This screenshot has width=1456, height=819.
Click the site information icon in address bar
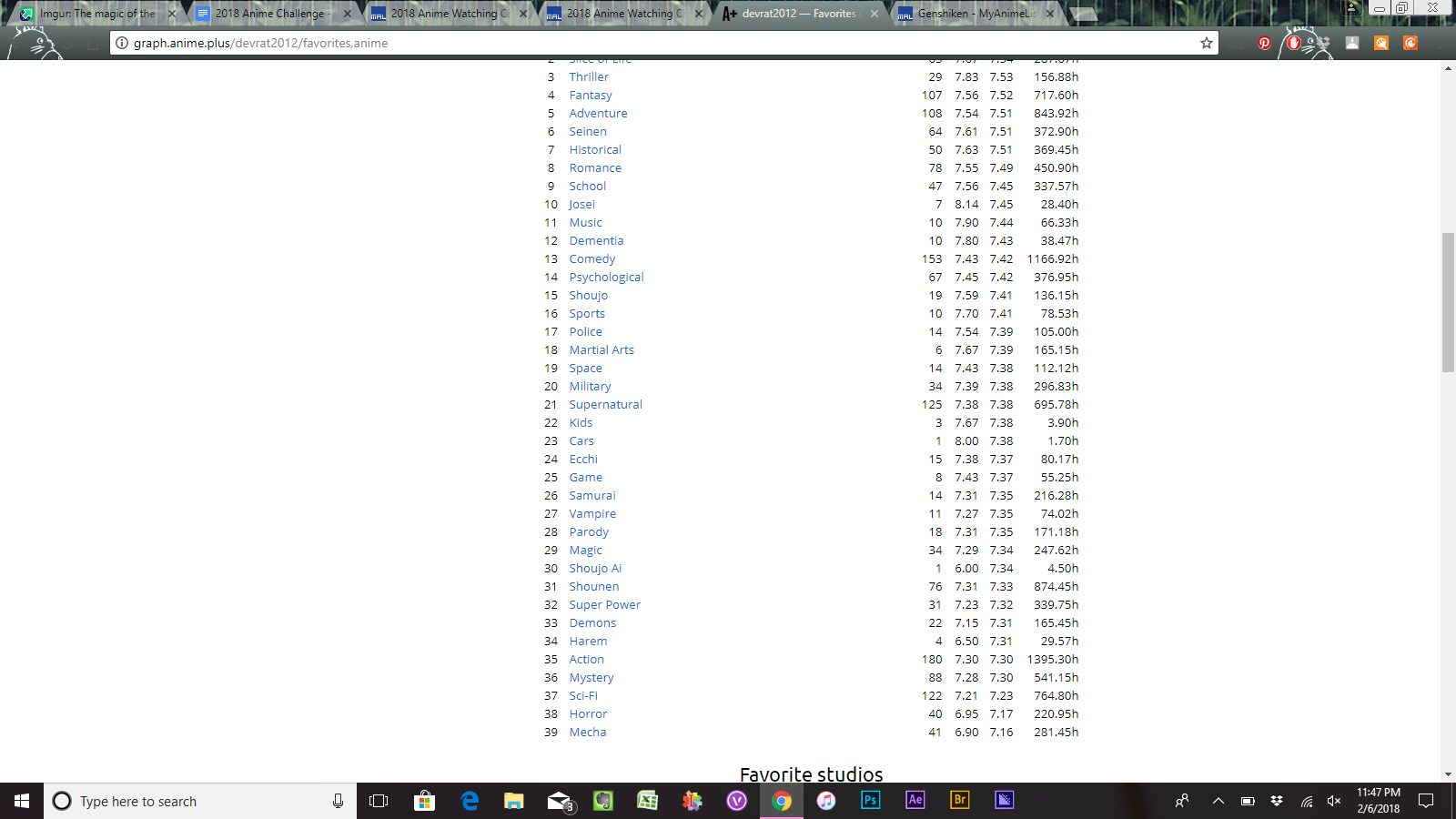(122, 43)
